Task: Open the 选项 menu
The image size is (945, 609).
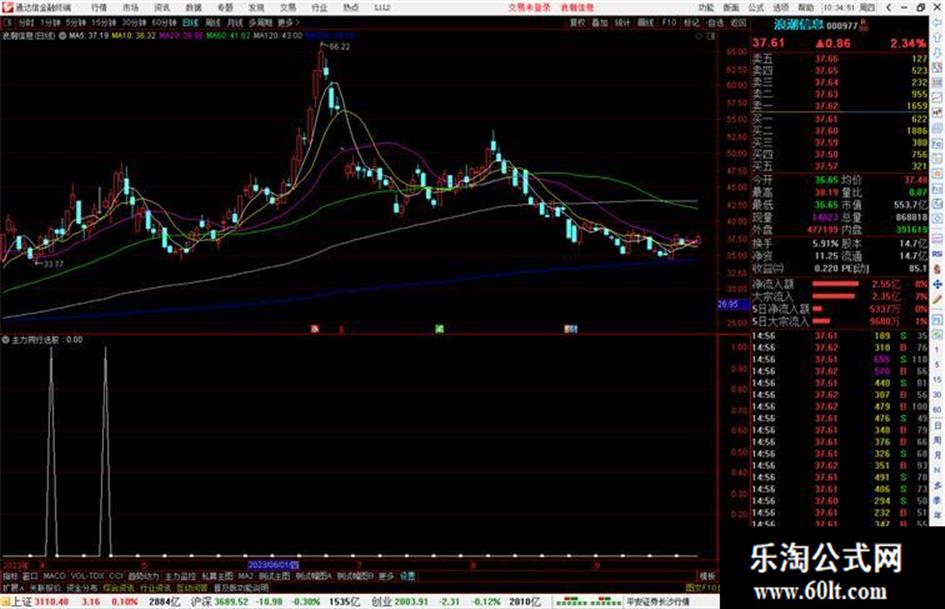Action: click(781, 8)
